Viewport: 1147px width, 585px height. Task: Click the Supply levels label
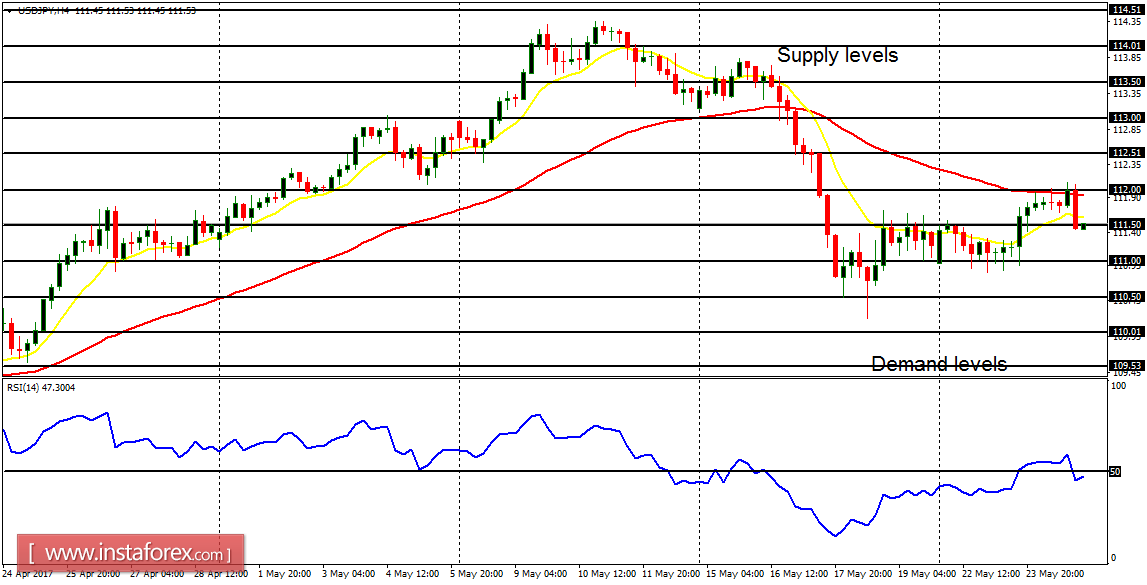838,56
